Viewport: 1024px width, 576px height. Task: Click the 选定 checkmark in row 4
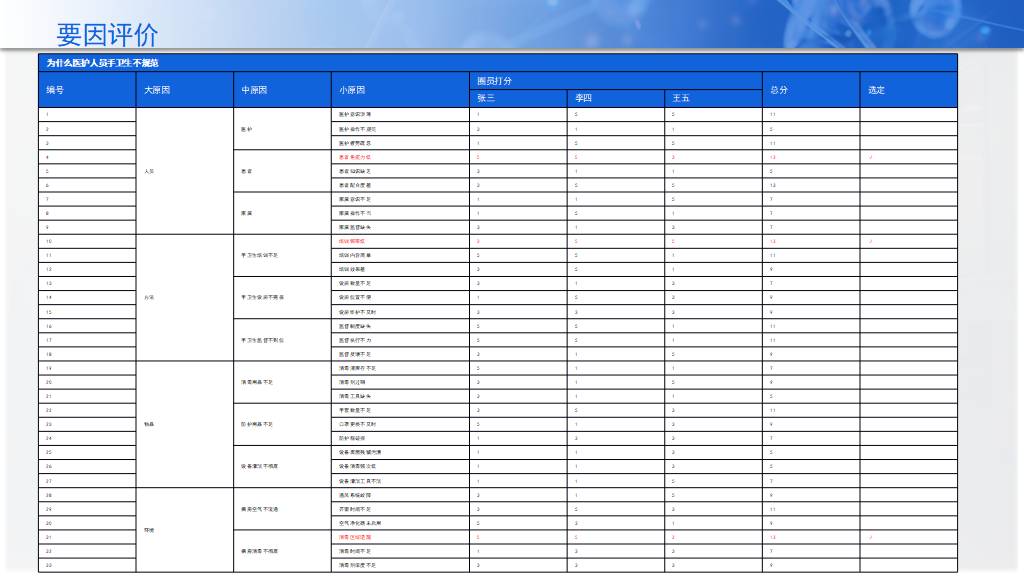871,157
